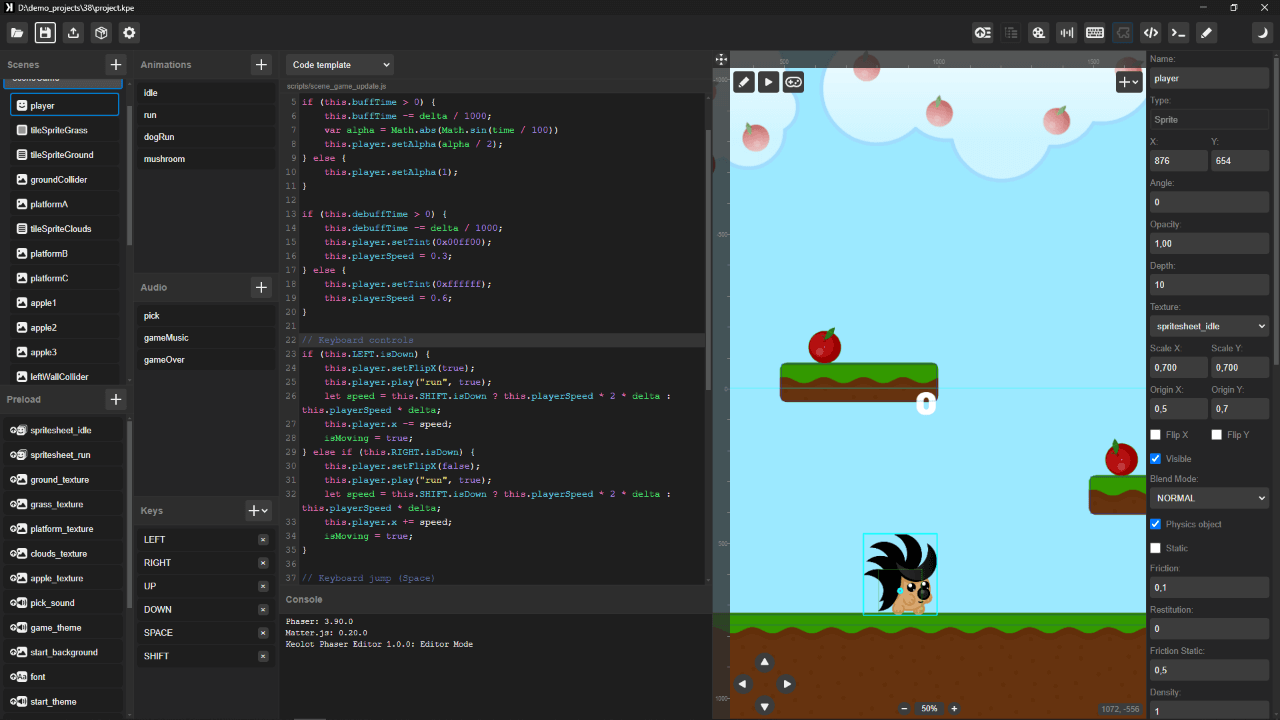1280x720 pixels.
Task: Click the export/upload project icon
Action: pos(73,33)
